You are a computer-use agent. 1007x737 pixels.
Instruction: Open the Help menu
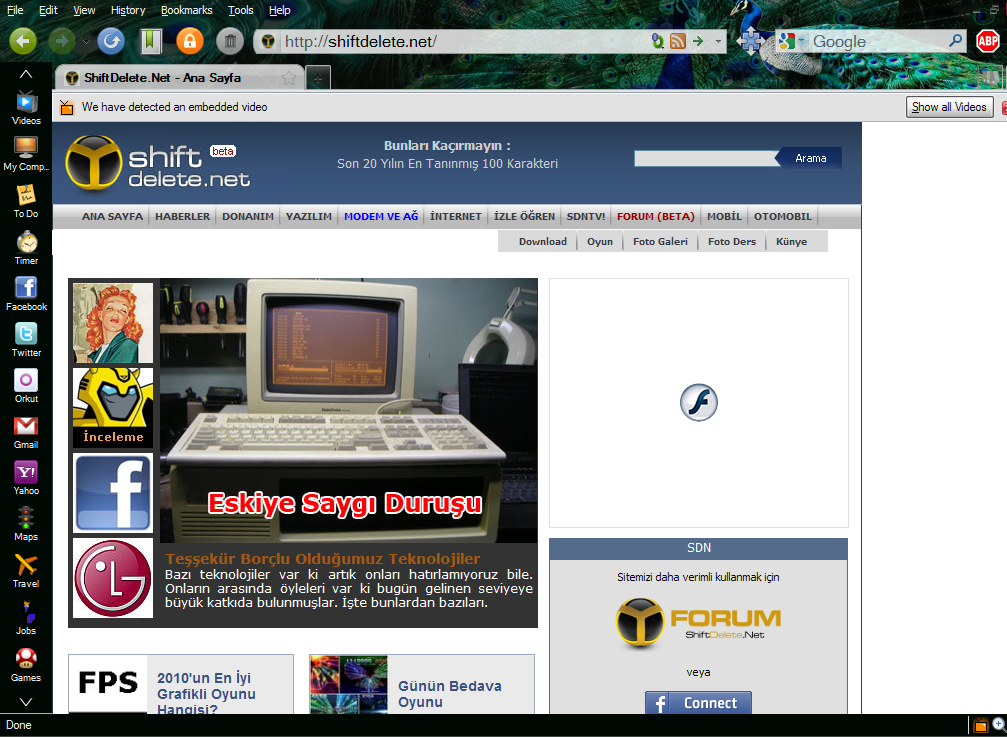pyautogui.click(x=279, y=10)
